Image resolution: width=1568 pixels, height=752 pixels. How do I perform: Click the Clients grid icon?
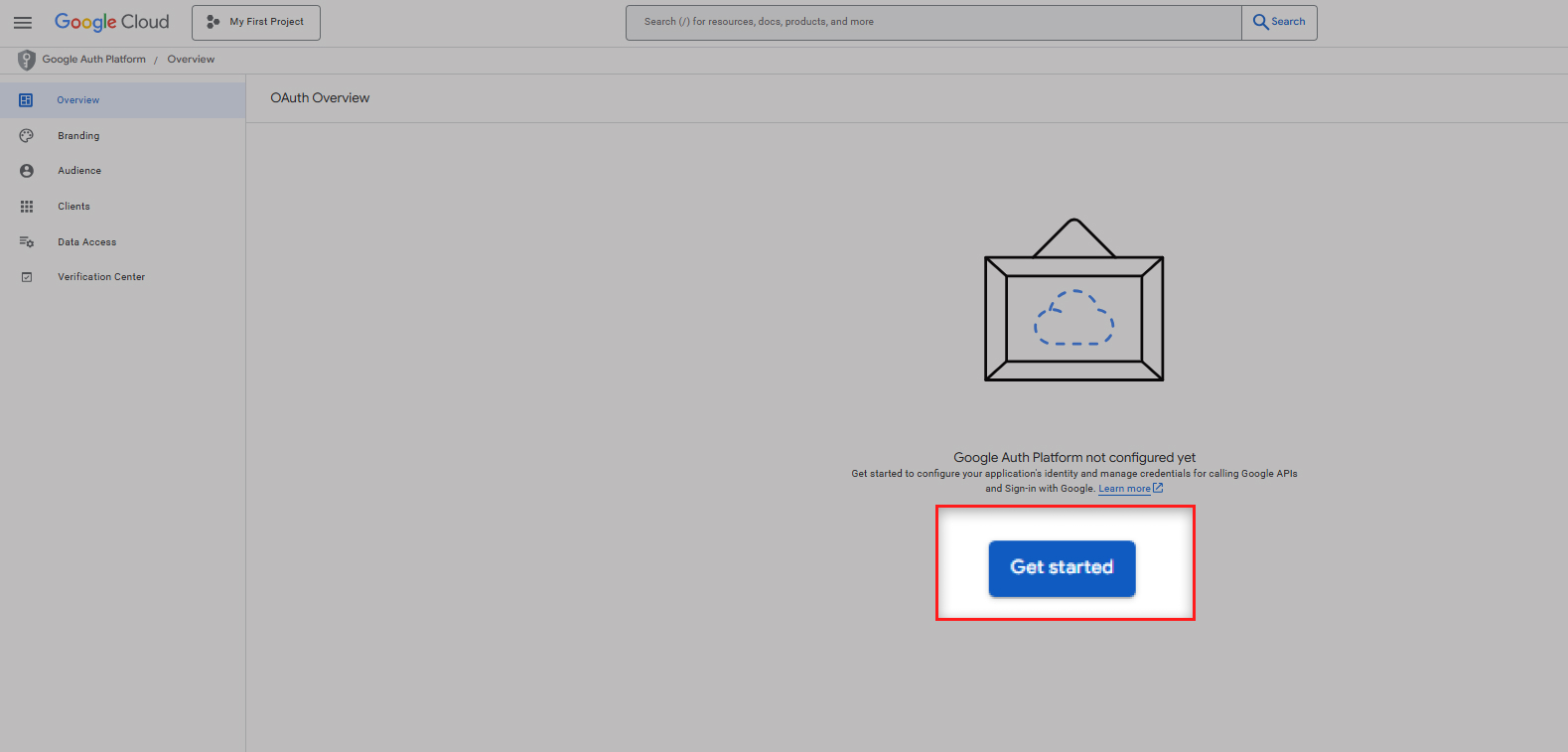(27, 207)
